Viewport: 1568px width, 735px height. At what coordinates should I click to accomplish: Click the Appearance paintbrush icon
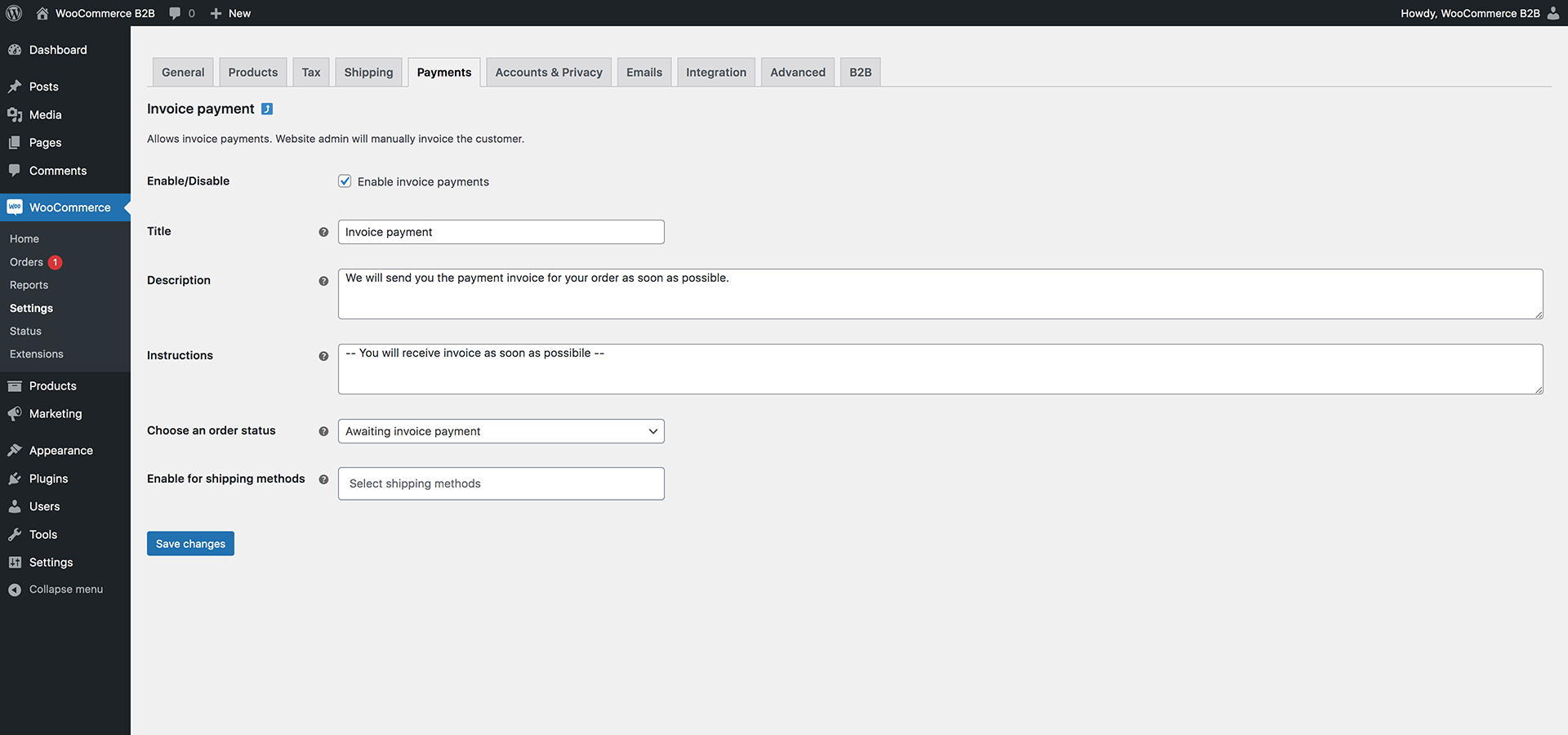point(15,449)
